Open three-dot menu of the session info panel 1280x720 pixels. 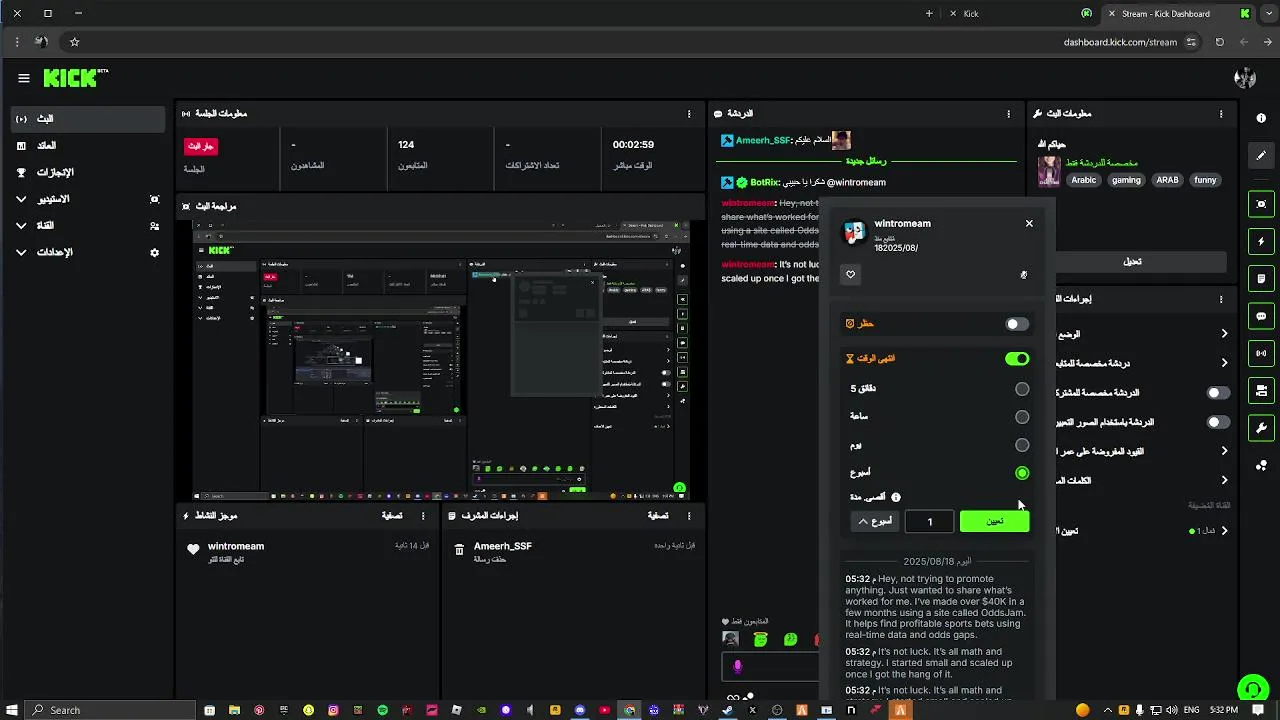pyautogui.click(x=689, y=114)
